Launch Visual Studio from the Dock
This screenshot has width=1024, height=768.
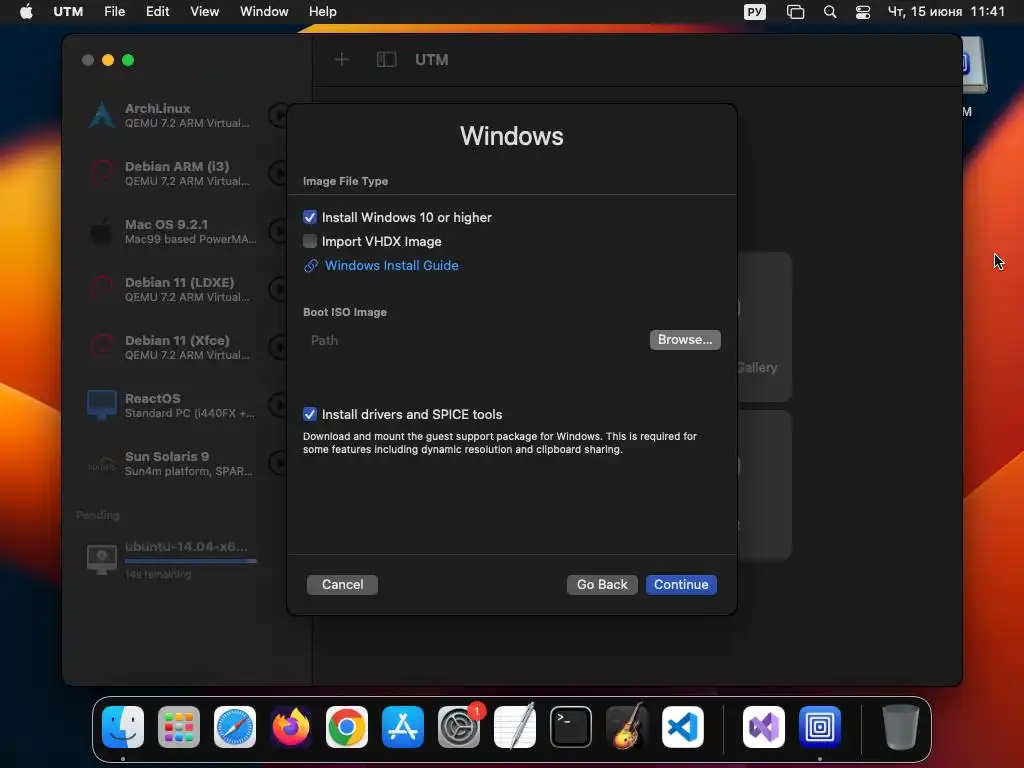tap(764, 727)
